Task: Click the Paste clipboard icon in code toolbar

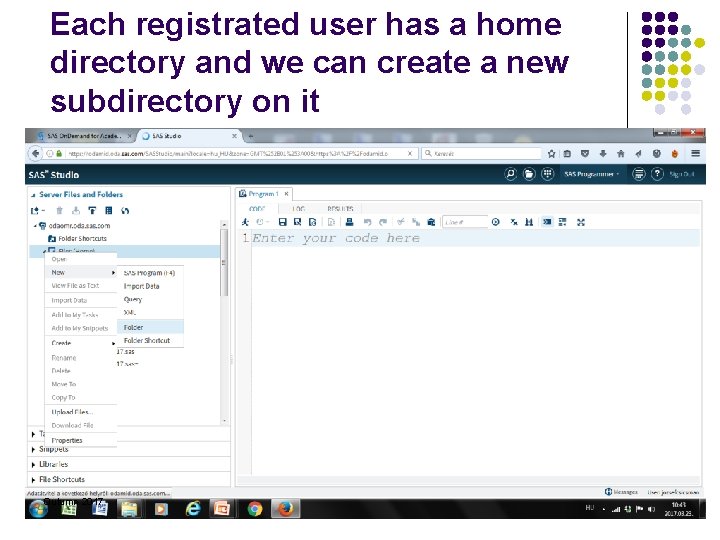Action: (x=431, y=222)
